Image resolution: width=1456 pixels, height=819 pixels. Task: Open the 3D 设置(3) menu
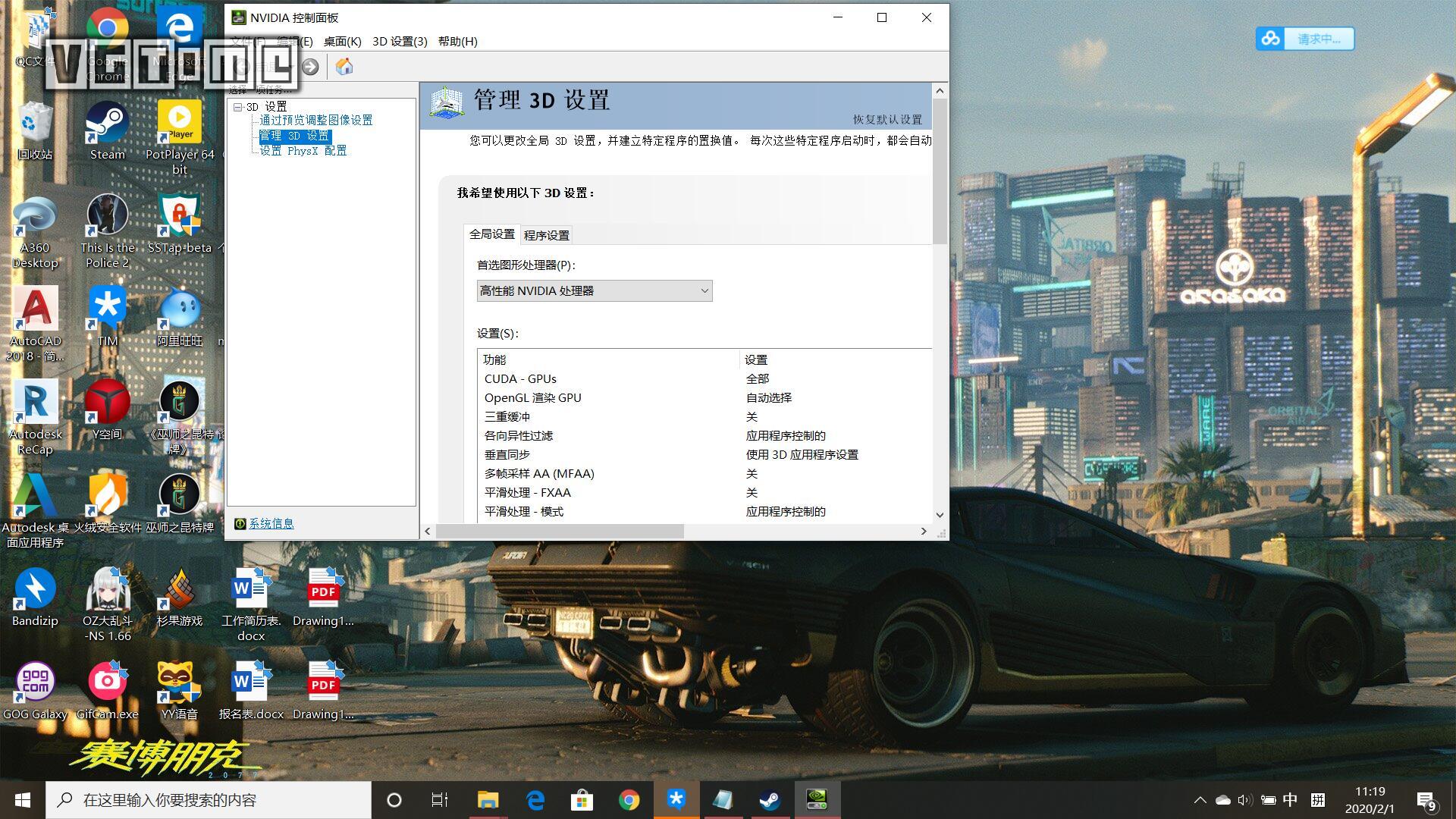coord(400,41)
